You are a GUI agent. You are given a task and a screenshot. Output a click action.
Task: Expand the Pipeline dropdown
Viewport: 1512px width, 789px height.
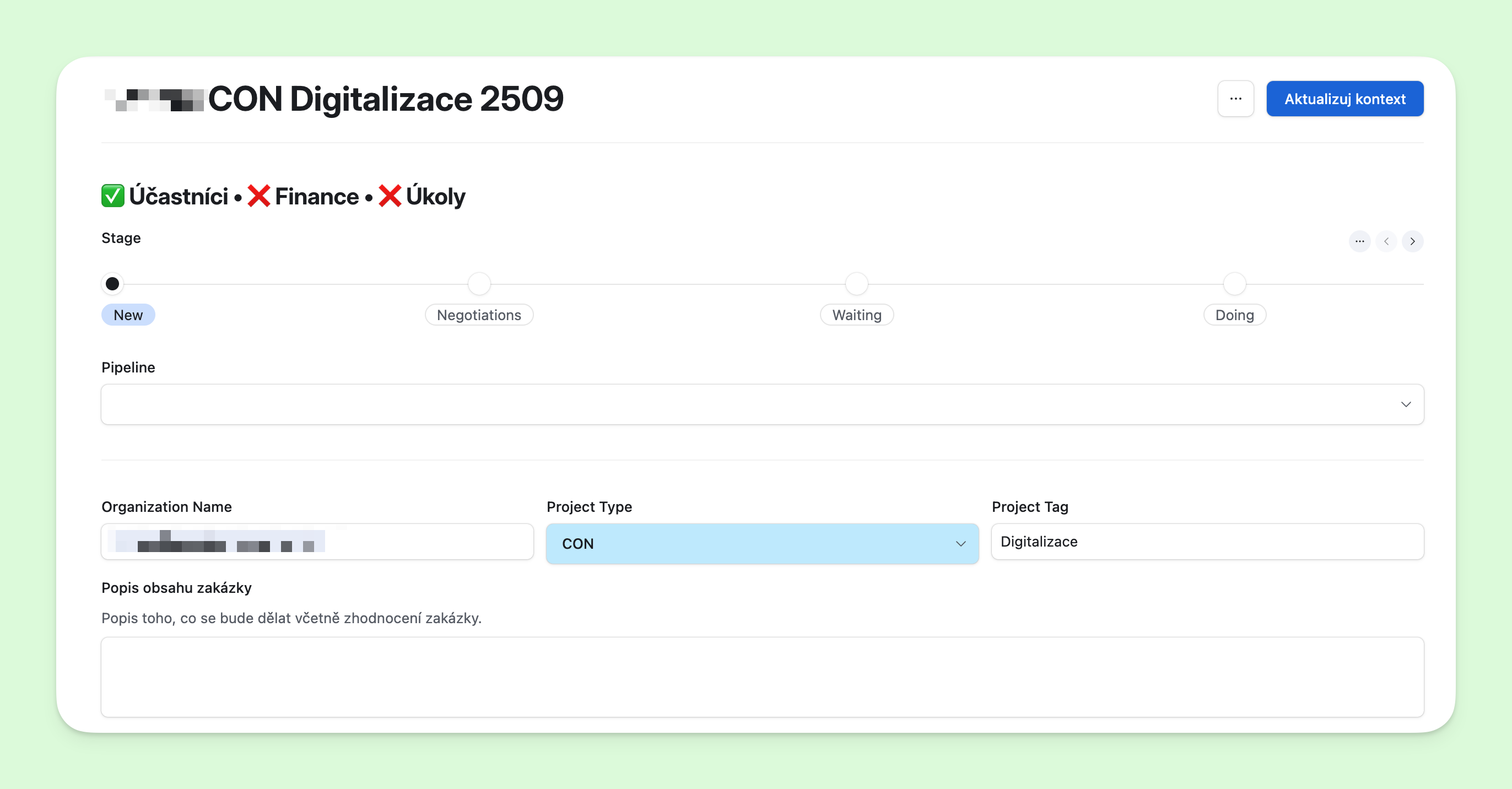point(762,404)
